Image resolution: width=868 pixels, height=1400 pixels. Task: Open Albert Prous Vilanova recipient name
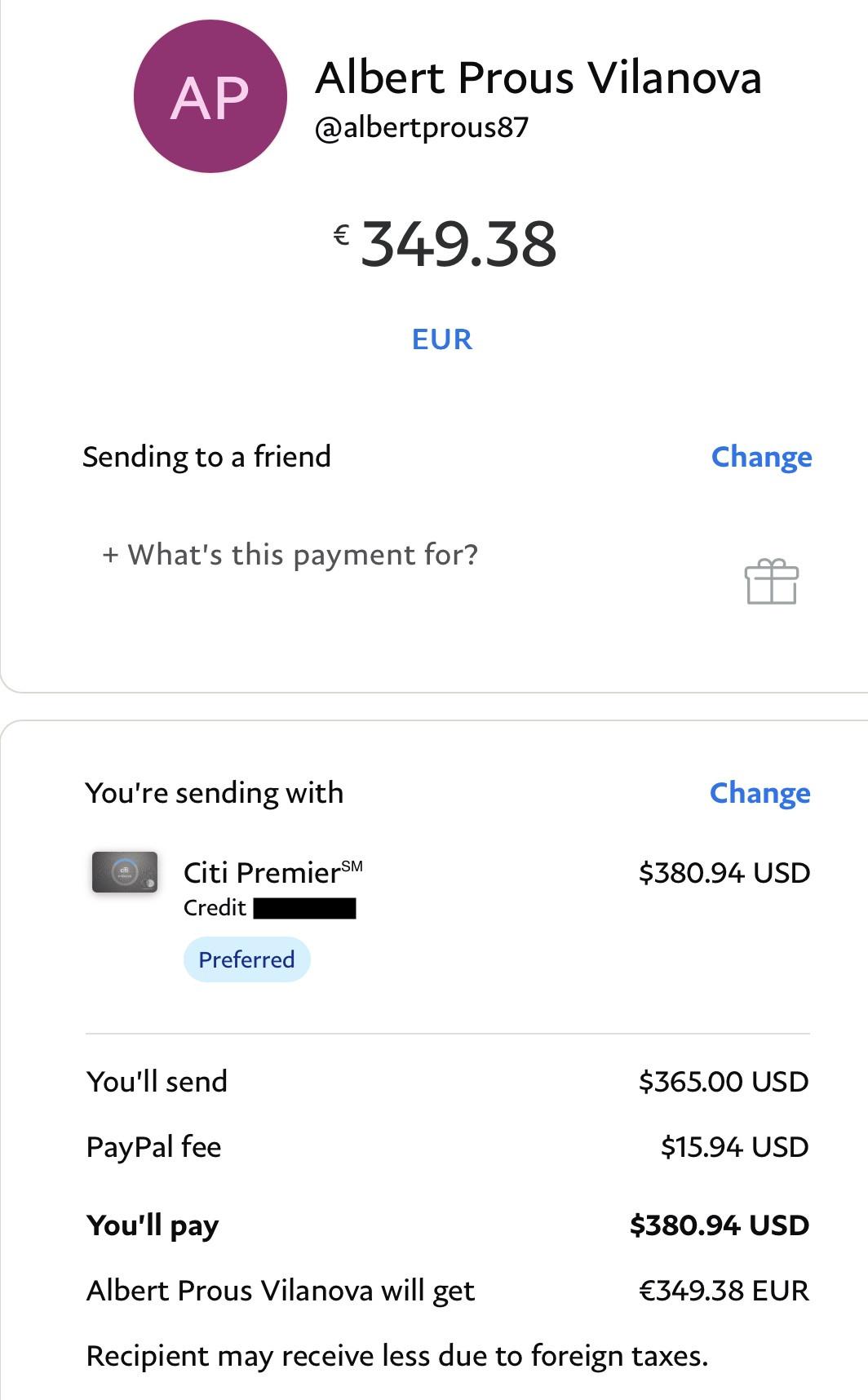538,78
